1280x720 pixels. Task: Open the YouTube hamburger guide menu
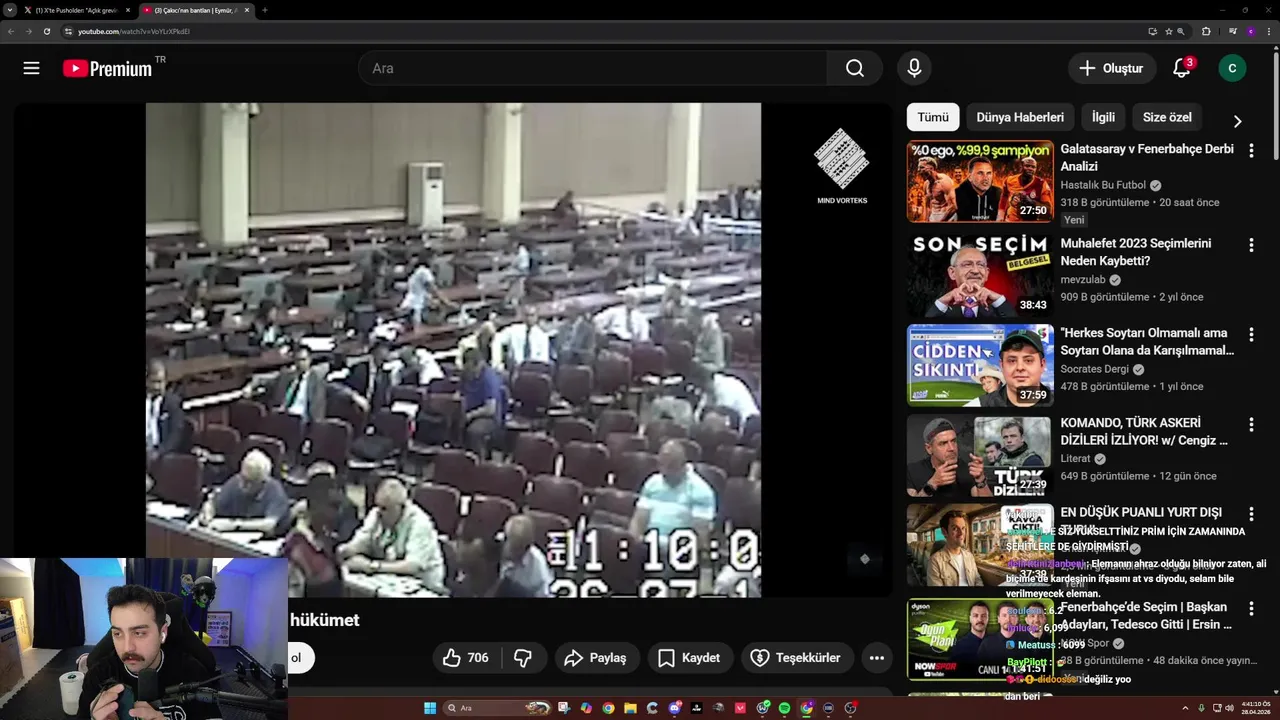click(x=31, y=68)
